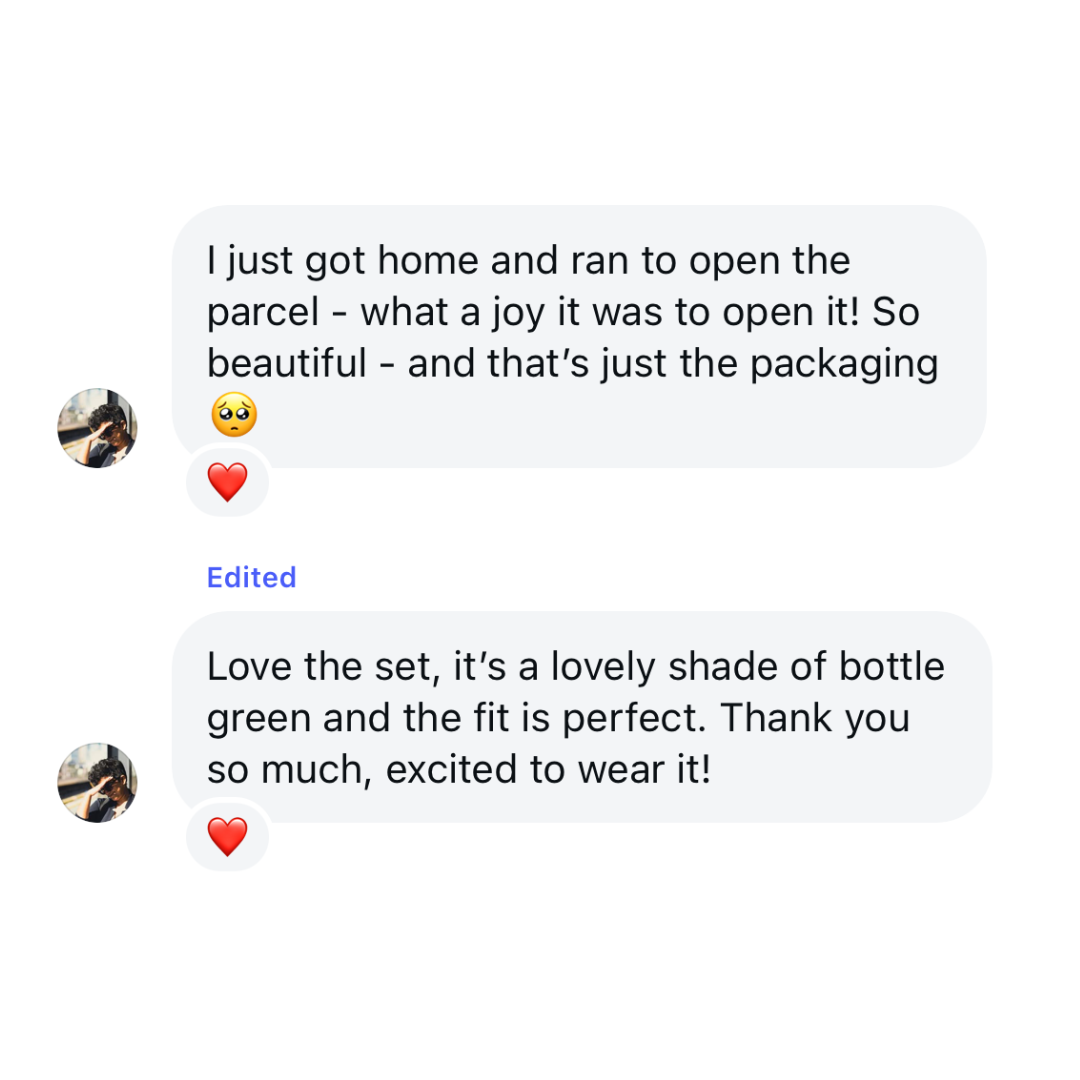Click the blue 'Edited' label
The image size is (1080, 1080).
click(x=251, y=577)
